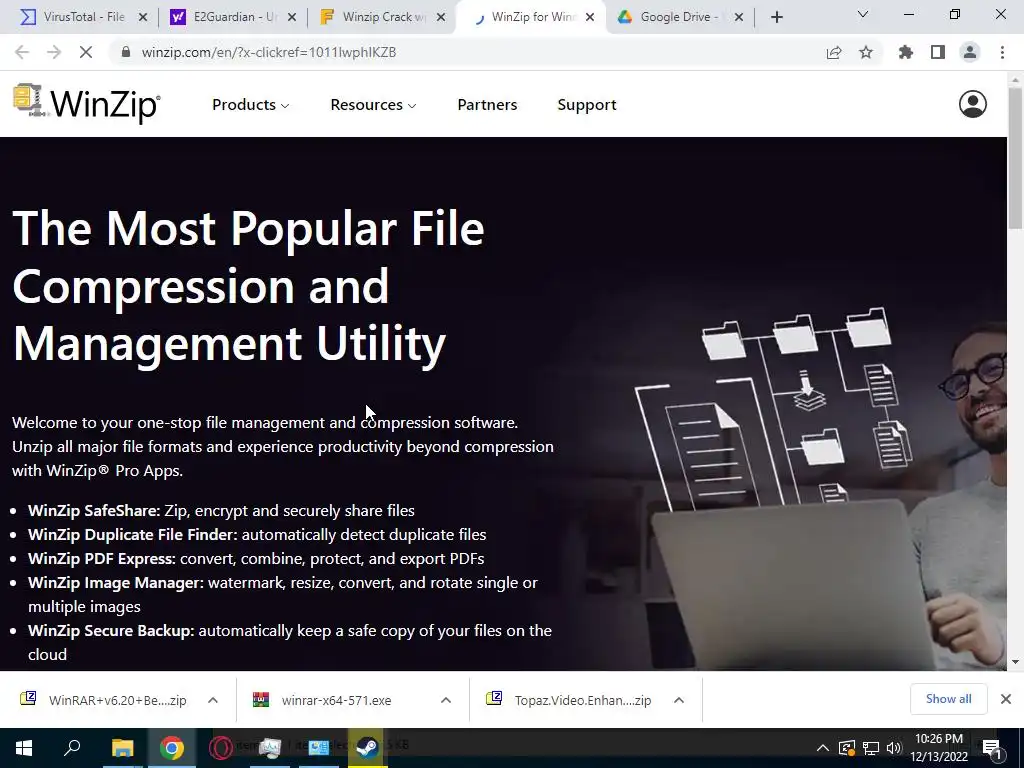This screenshot has width=1024, height=768.
Task: Go back to previous page
Action: coord(22,52)
